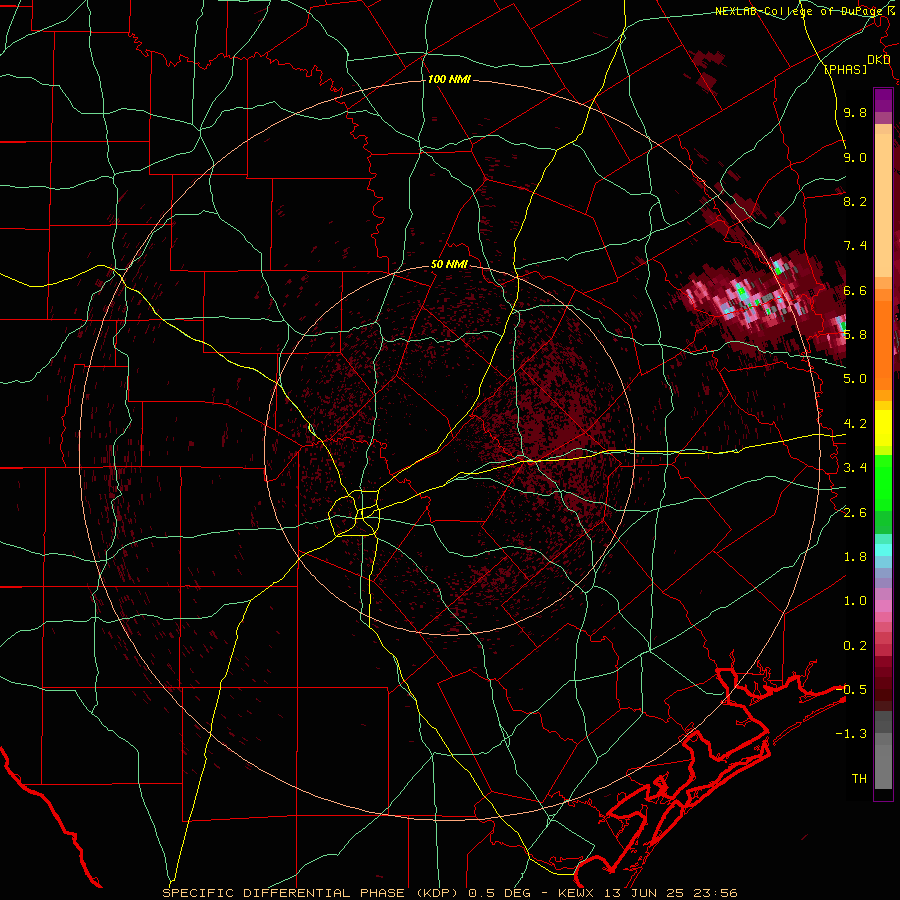Click the pink segment of the color bar
Image resolution: width=900 pixels, height=900 pixels.
point(883,606)
